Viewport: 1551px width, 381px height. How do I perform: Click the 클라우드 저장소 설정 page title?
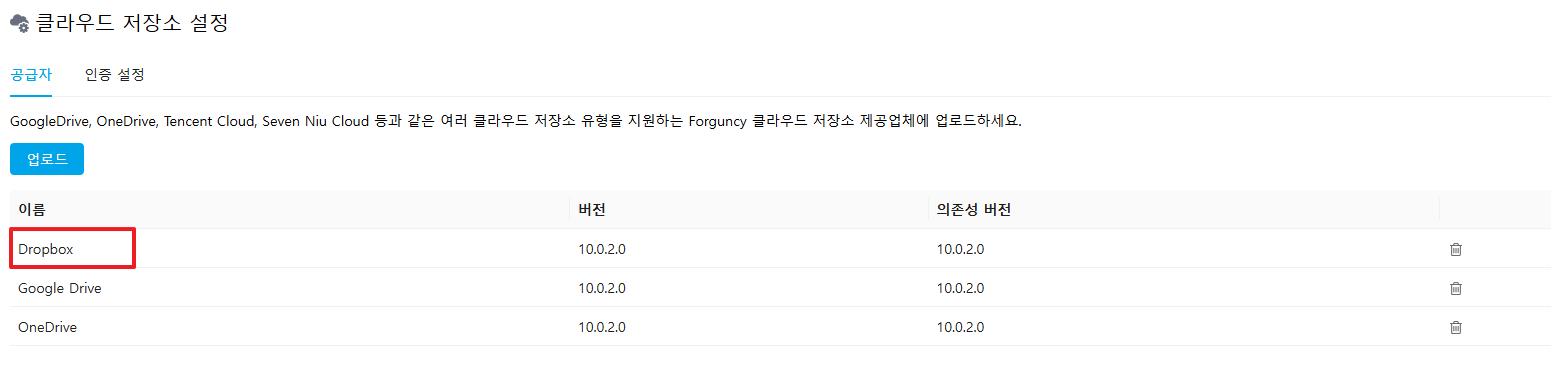[132, 23]
